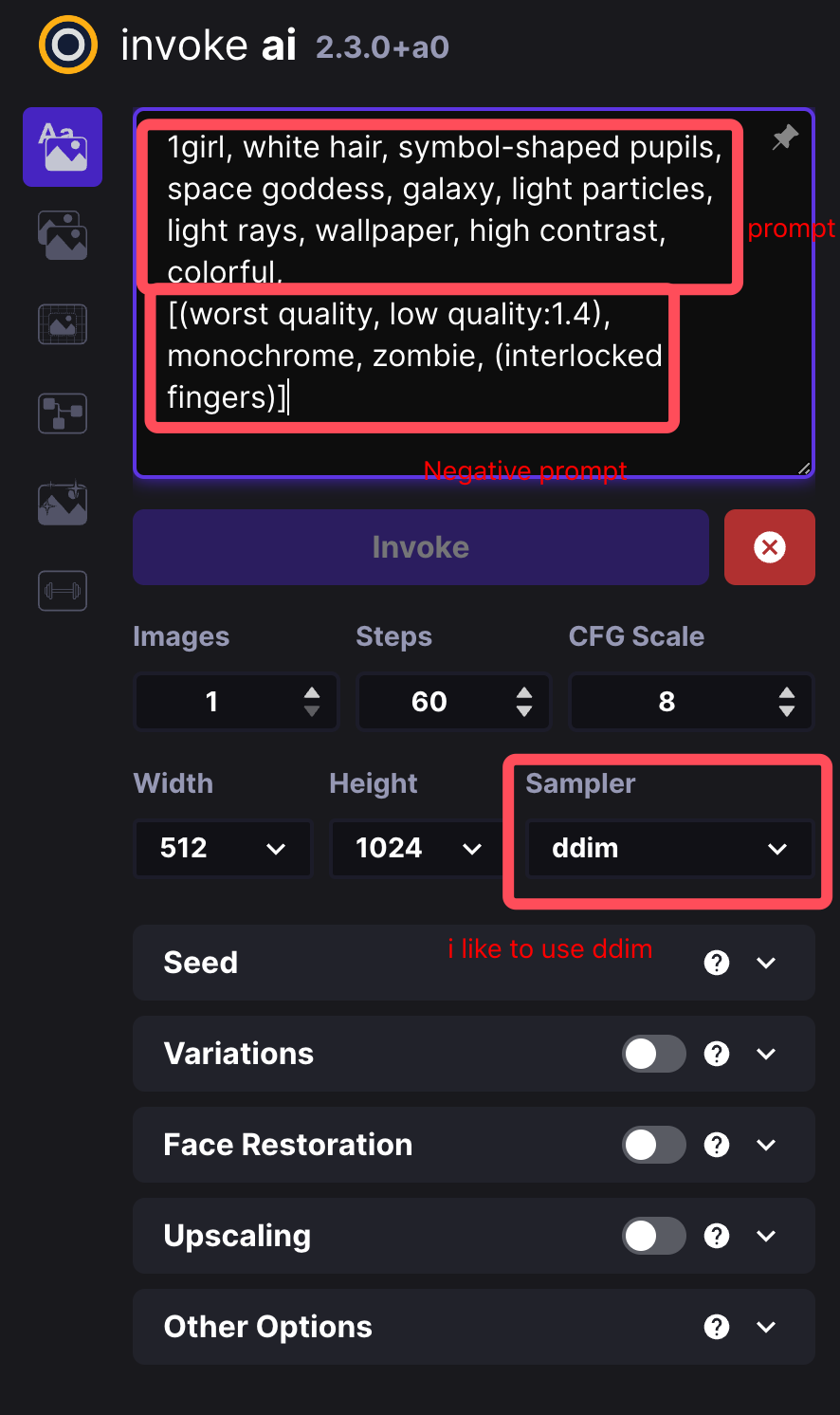
Task: Open the Post-processing sidebar icon
Action: pyautogui.click(x=63, y=503)
